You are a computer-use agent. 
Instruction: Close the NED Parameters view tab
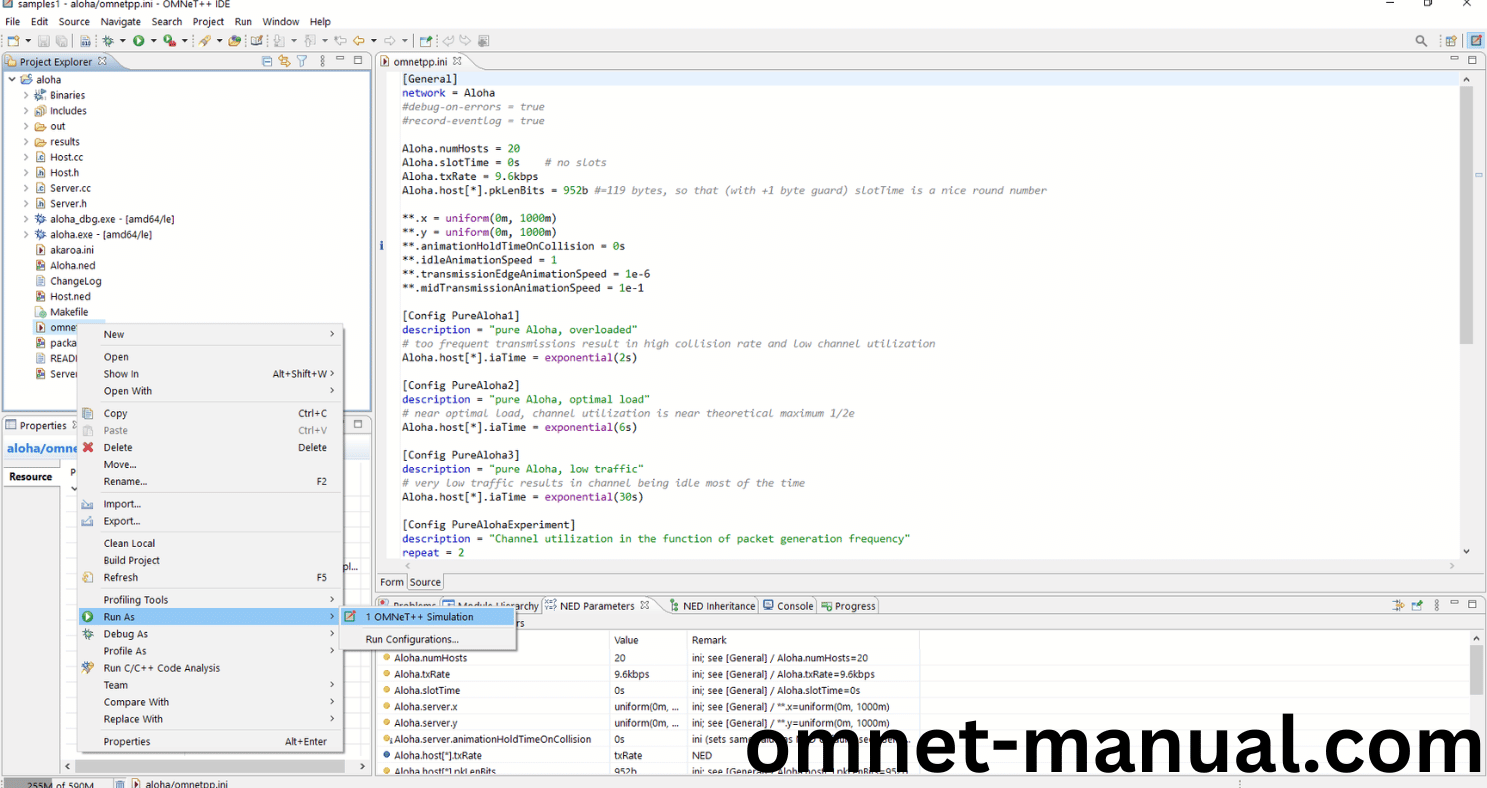(645, 605)
